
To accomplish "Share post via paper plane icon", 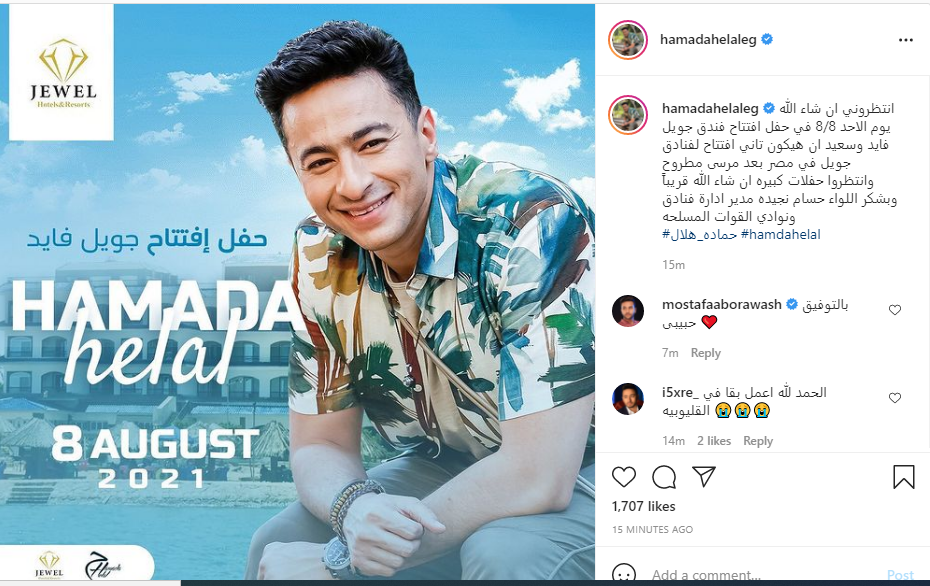I will (x=704, y=476).
